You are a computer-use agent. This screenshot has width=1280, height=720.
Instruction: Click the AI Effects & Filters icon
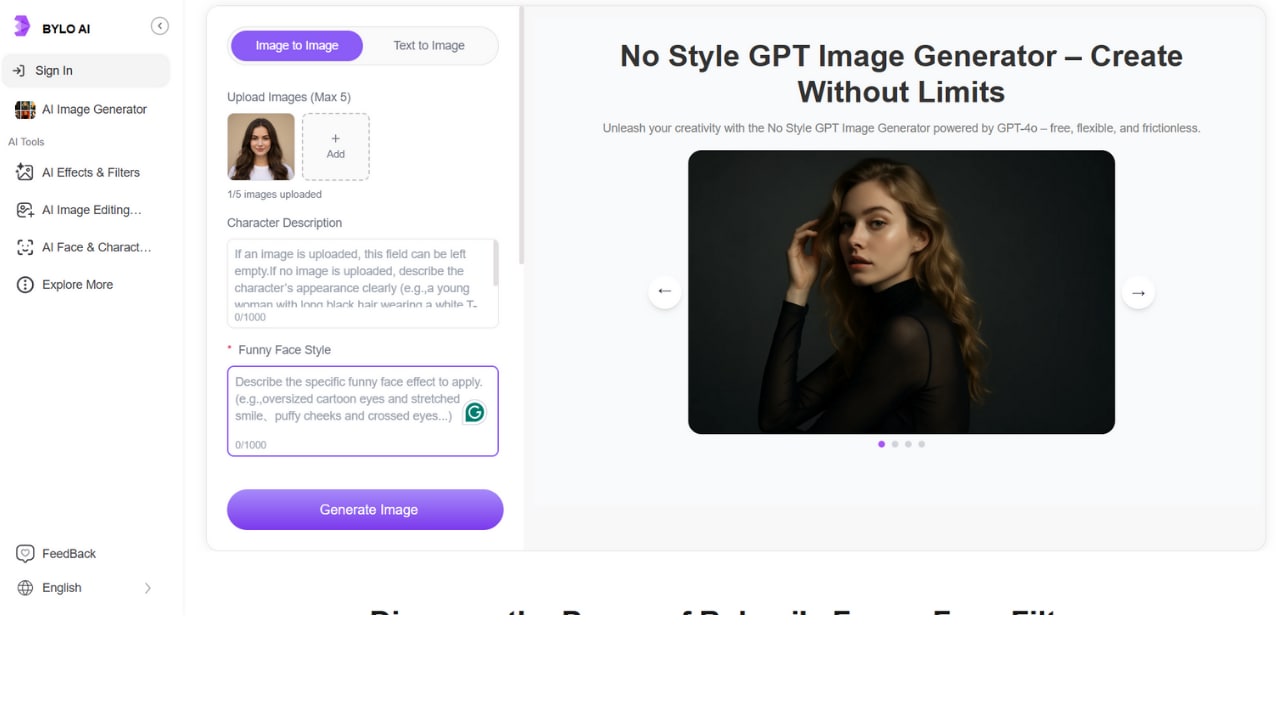pos(25,172)
